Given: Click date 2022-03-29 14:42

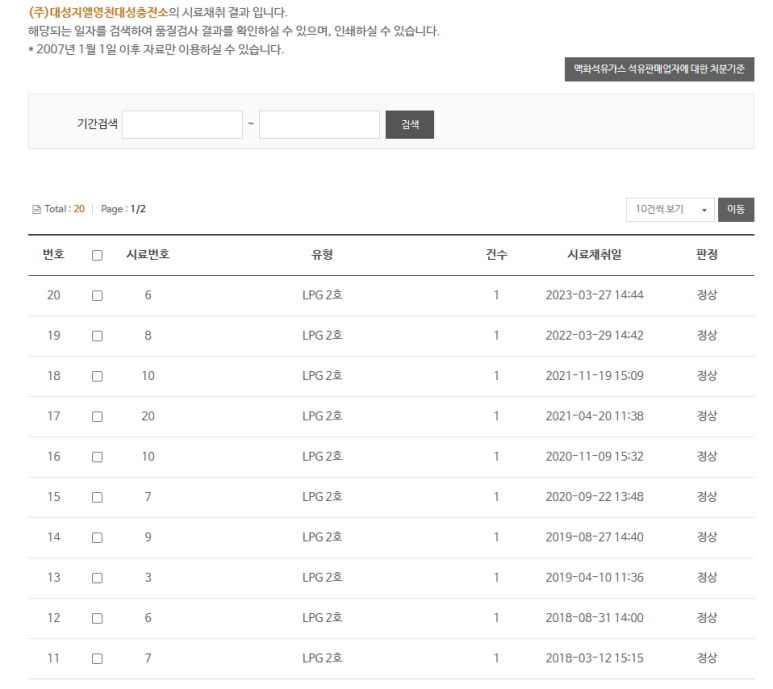Looking at the screenshot, I should [595, 336].
